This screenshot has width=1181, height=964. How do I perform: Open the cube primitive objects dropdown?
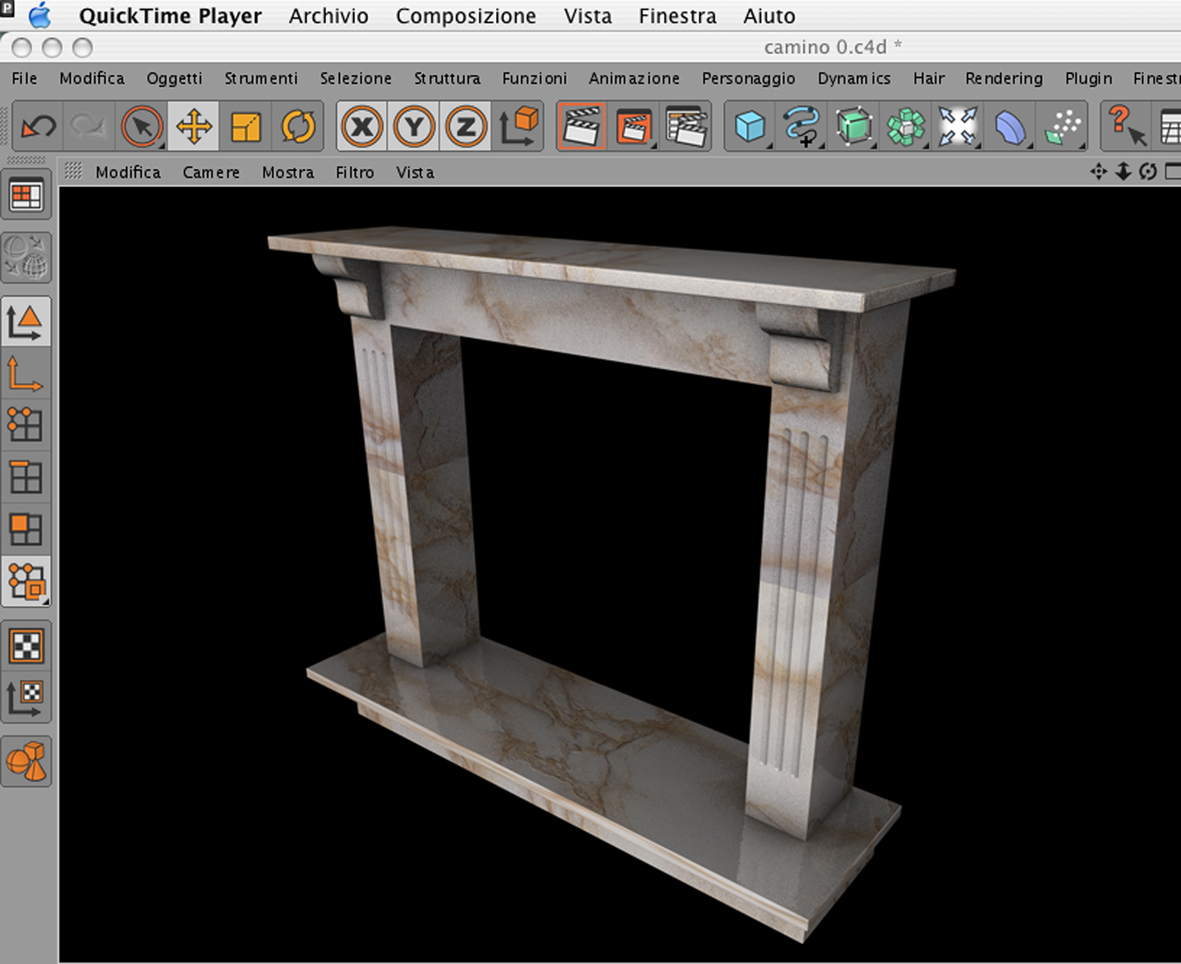[x=749, y=127]
